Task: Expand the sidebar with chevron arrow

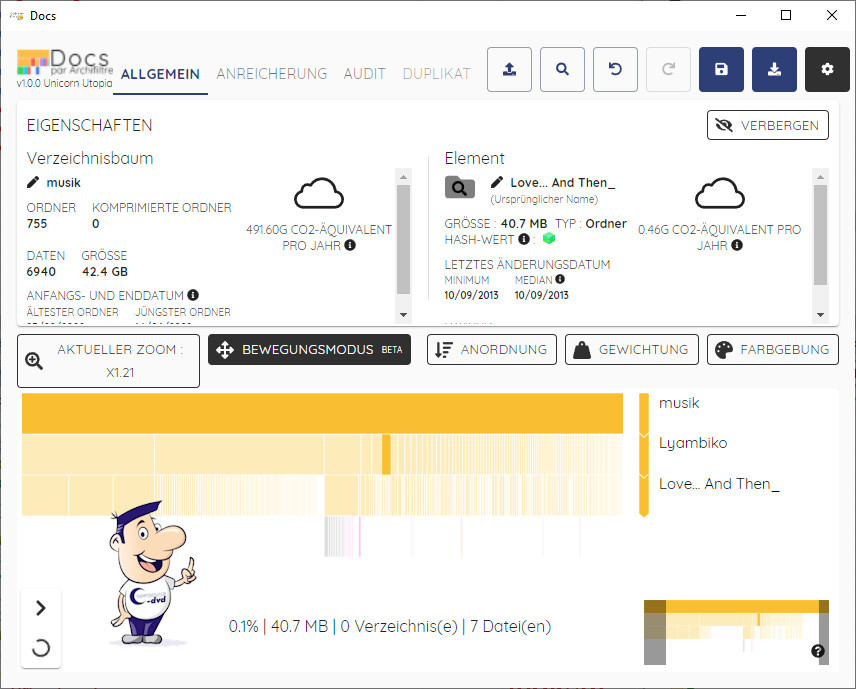Action: pyautogui.click(x=41, y=607)
